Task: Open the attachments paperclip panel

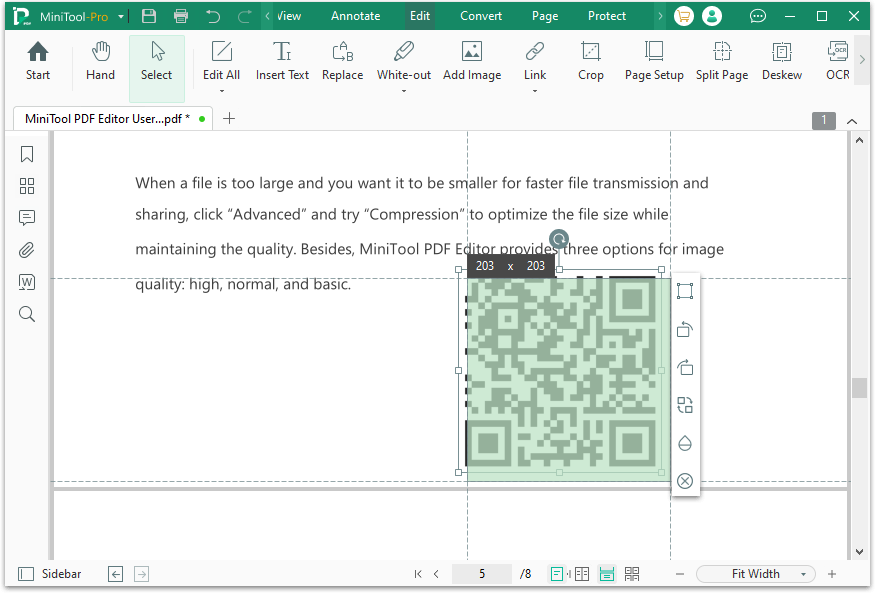Action: pos(27,250)
